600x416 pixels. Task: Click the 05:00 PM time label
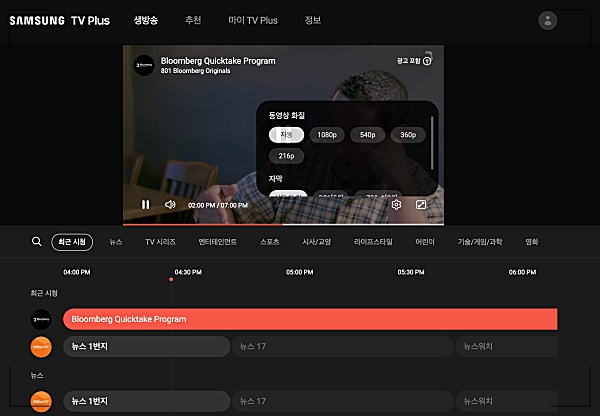(300, 272)
